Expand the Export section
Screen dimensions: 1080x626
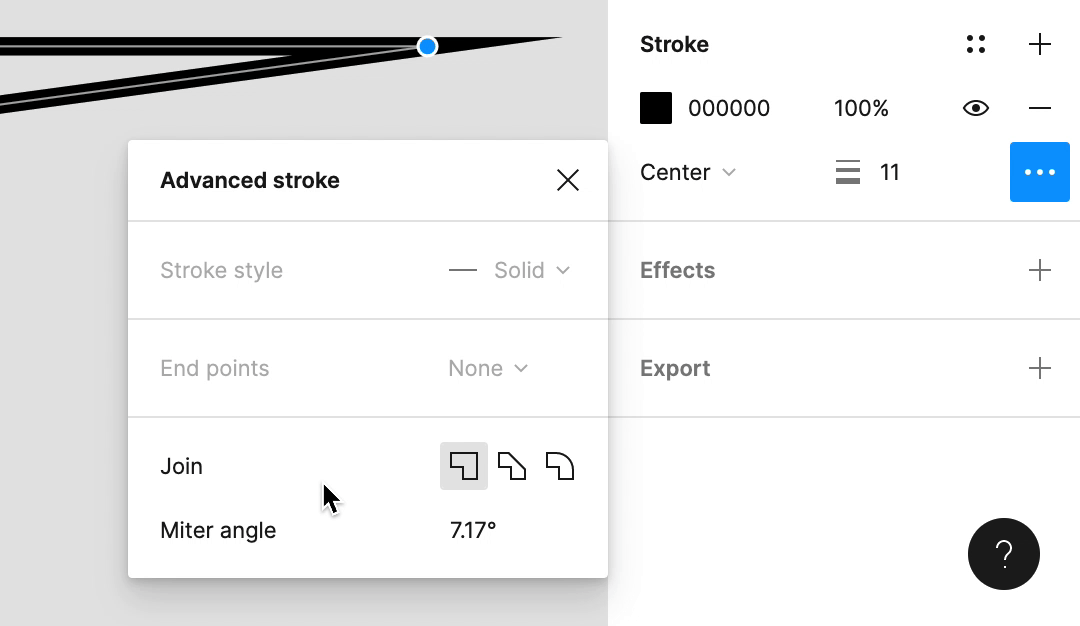(x=1040, y=368)
